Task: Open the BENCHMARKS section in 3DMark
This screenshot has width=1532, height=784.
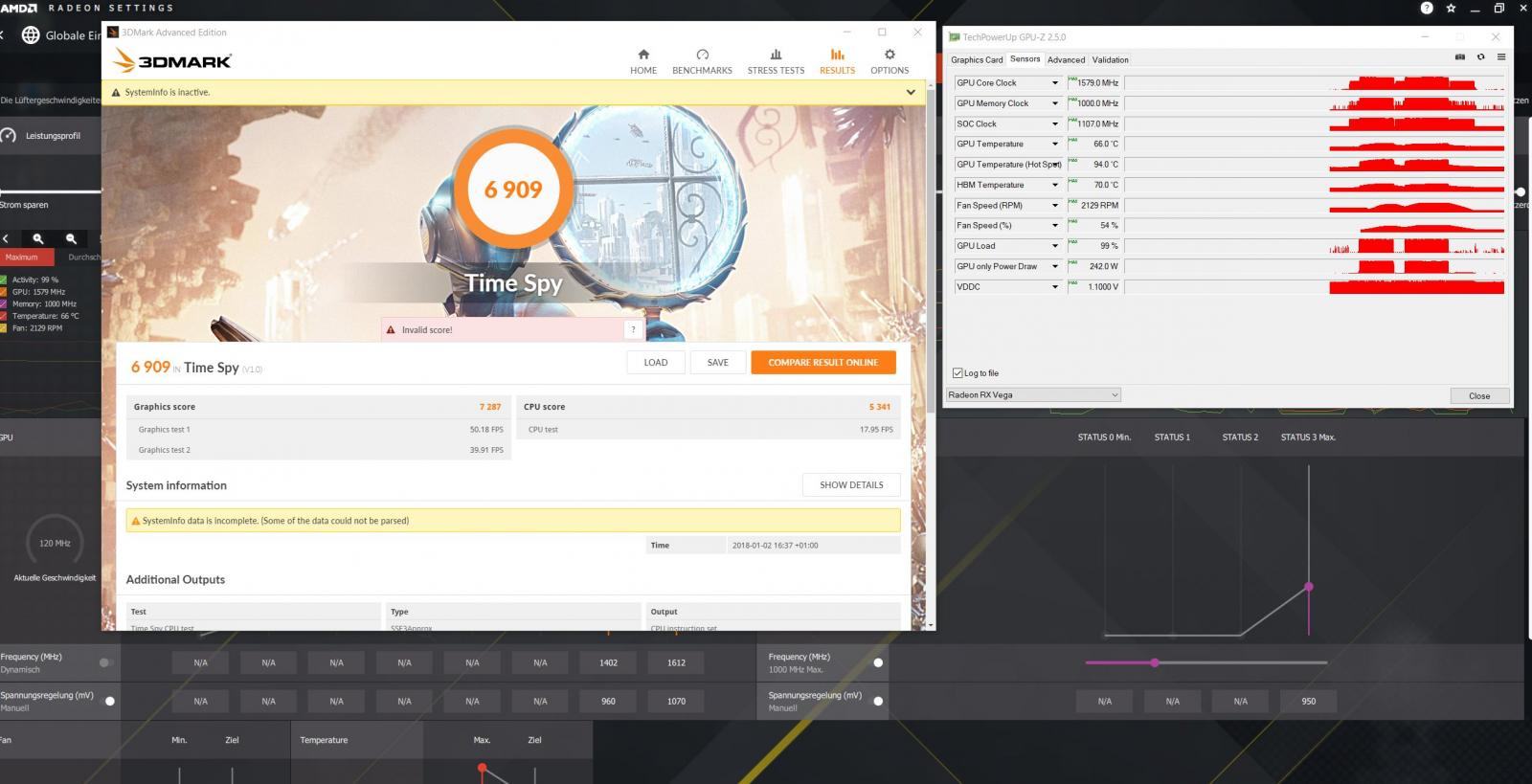Action: click(702, 61)
